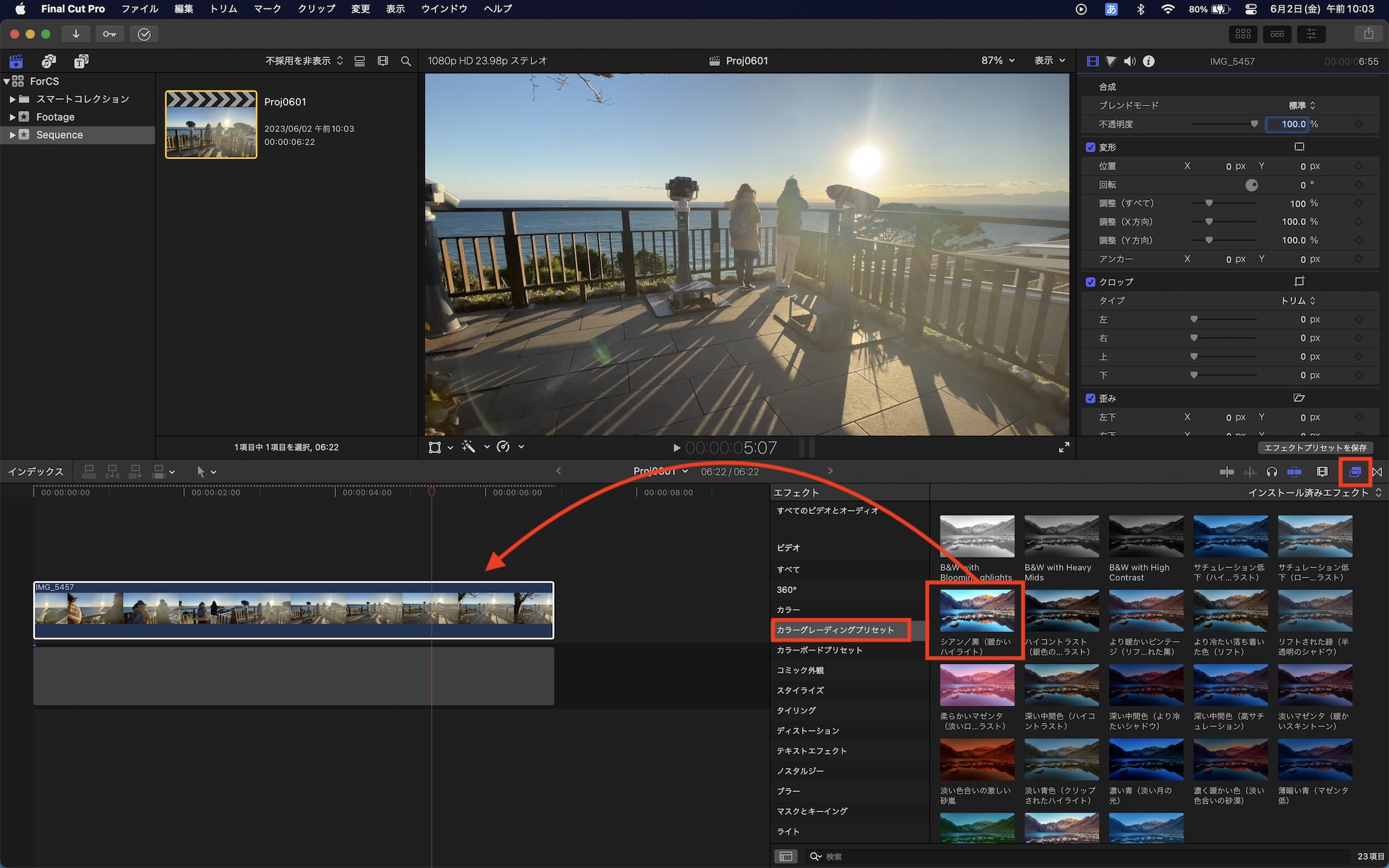Open the viewer 87% zoom dropdown

click(997, 61)
